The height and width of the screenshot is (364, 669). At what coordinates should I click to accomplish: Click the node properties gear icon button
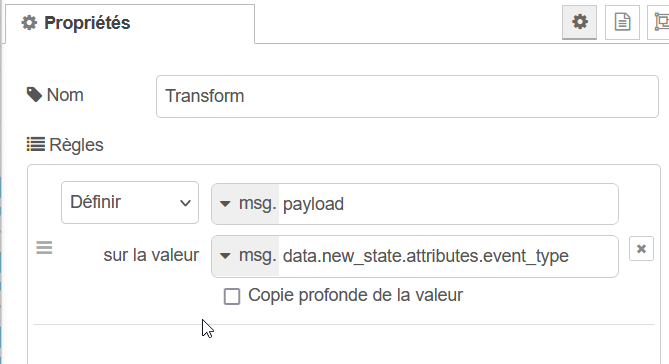tap(579, 22)
